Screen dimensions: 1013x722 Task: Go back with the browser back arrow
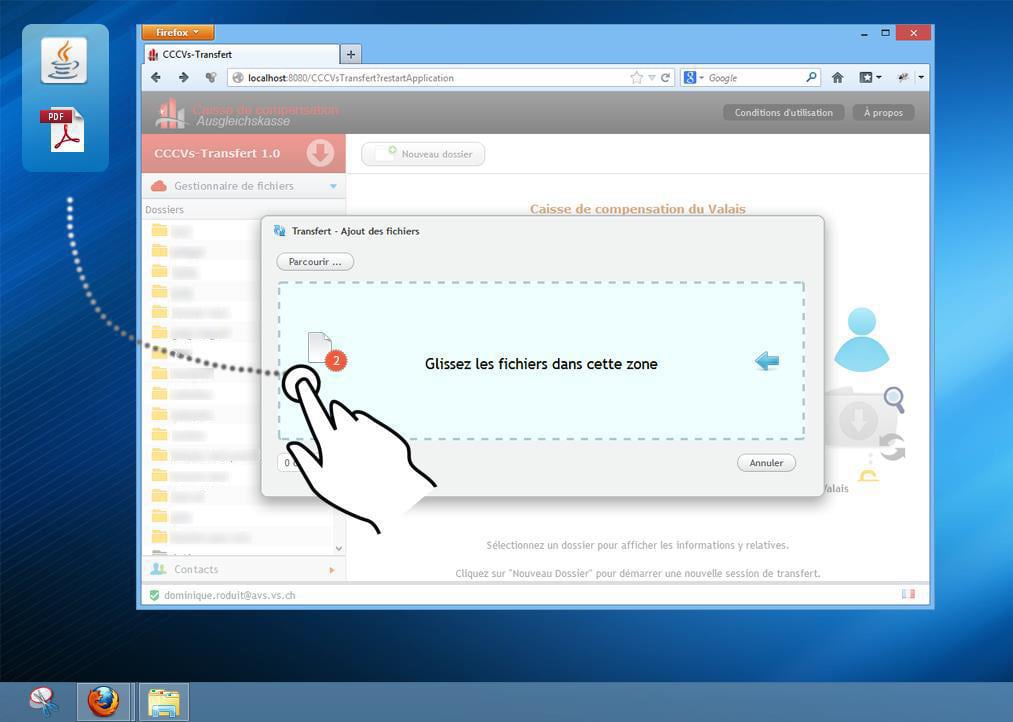pos(156,77)
